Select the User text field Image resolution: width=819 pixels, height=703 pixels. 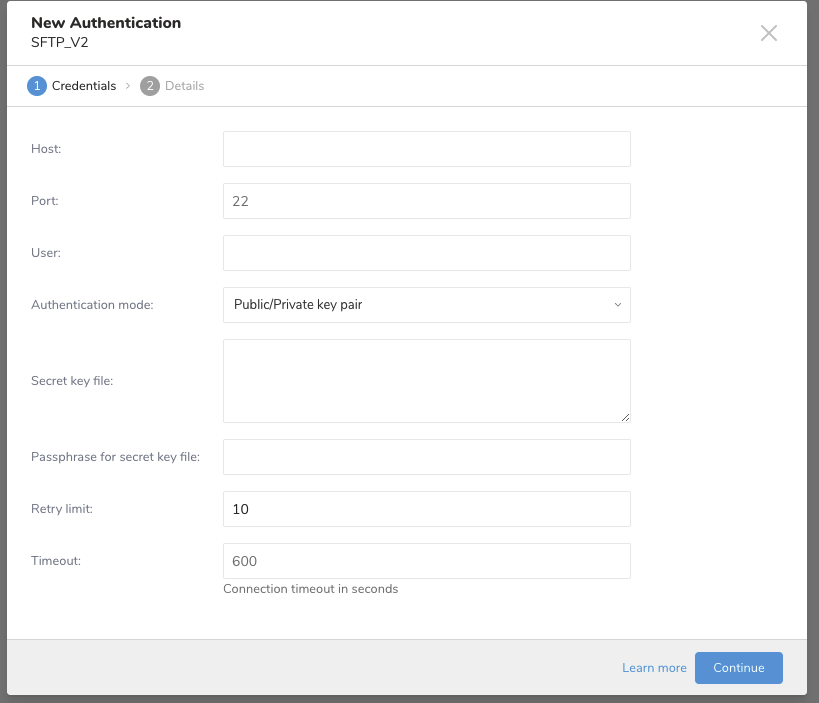[x=426, y=253]
